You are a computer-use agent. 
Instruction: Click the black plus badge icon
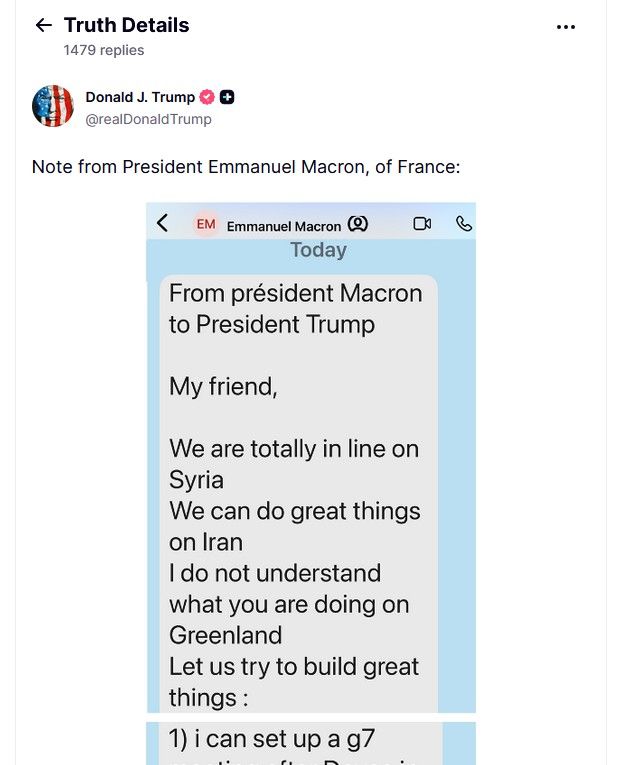tap(228, 97)
